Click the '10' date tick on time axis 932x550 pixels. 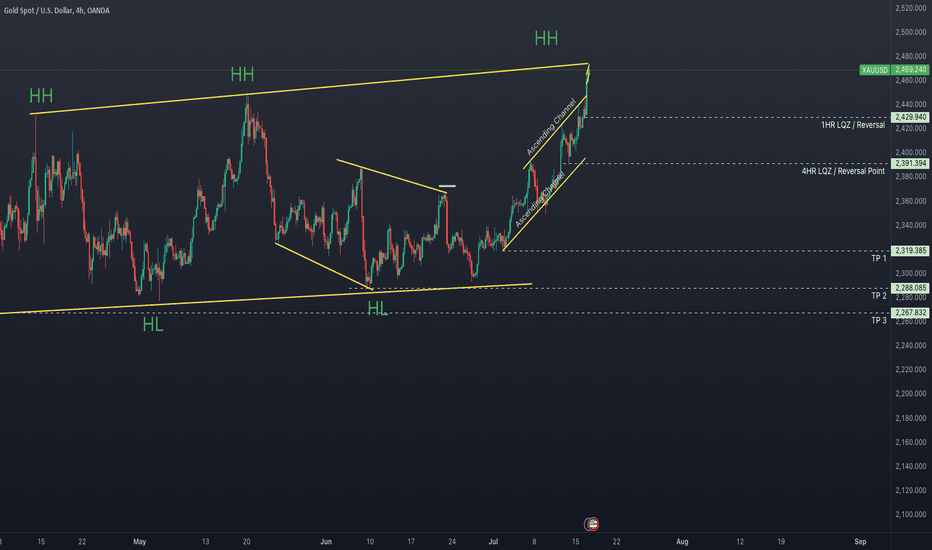370,542
